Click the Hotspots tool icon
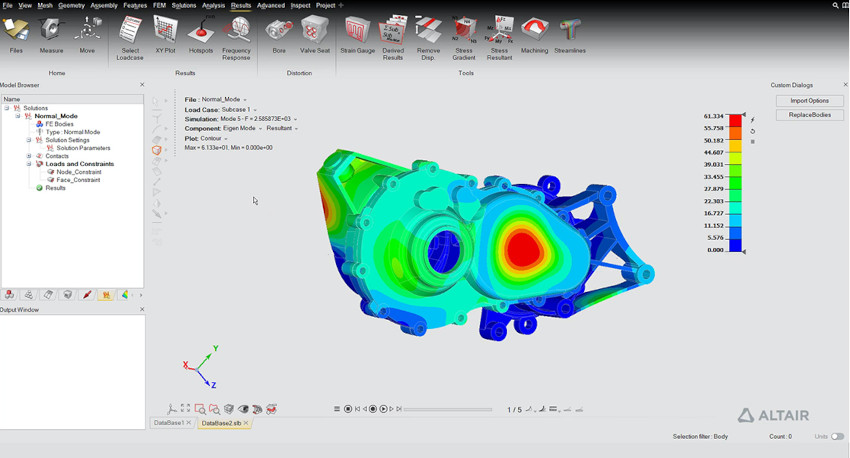 tap(201, 33)
